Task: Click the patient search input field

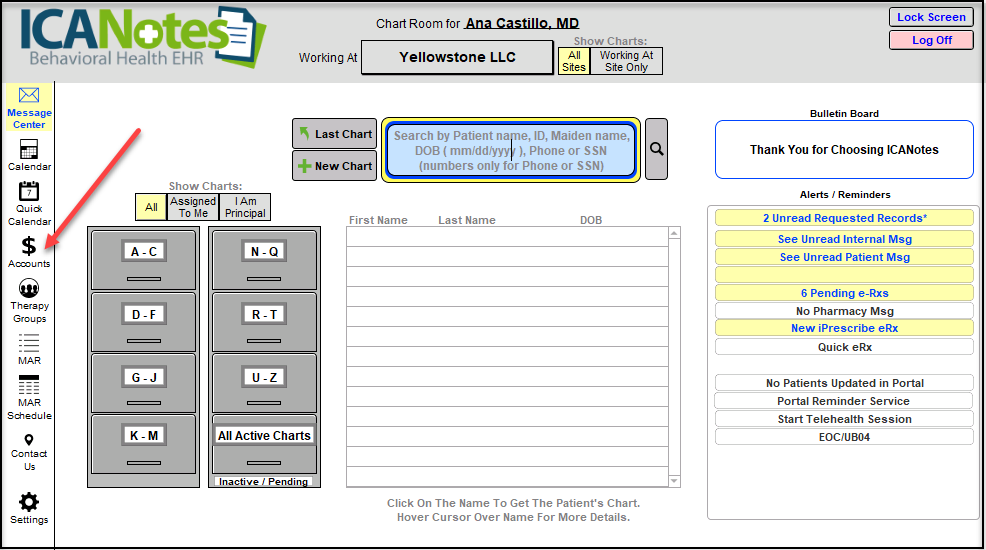Action: 511,150
